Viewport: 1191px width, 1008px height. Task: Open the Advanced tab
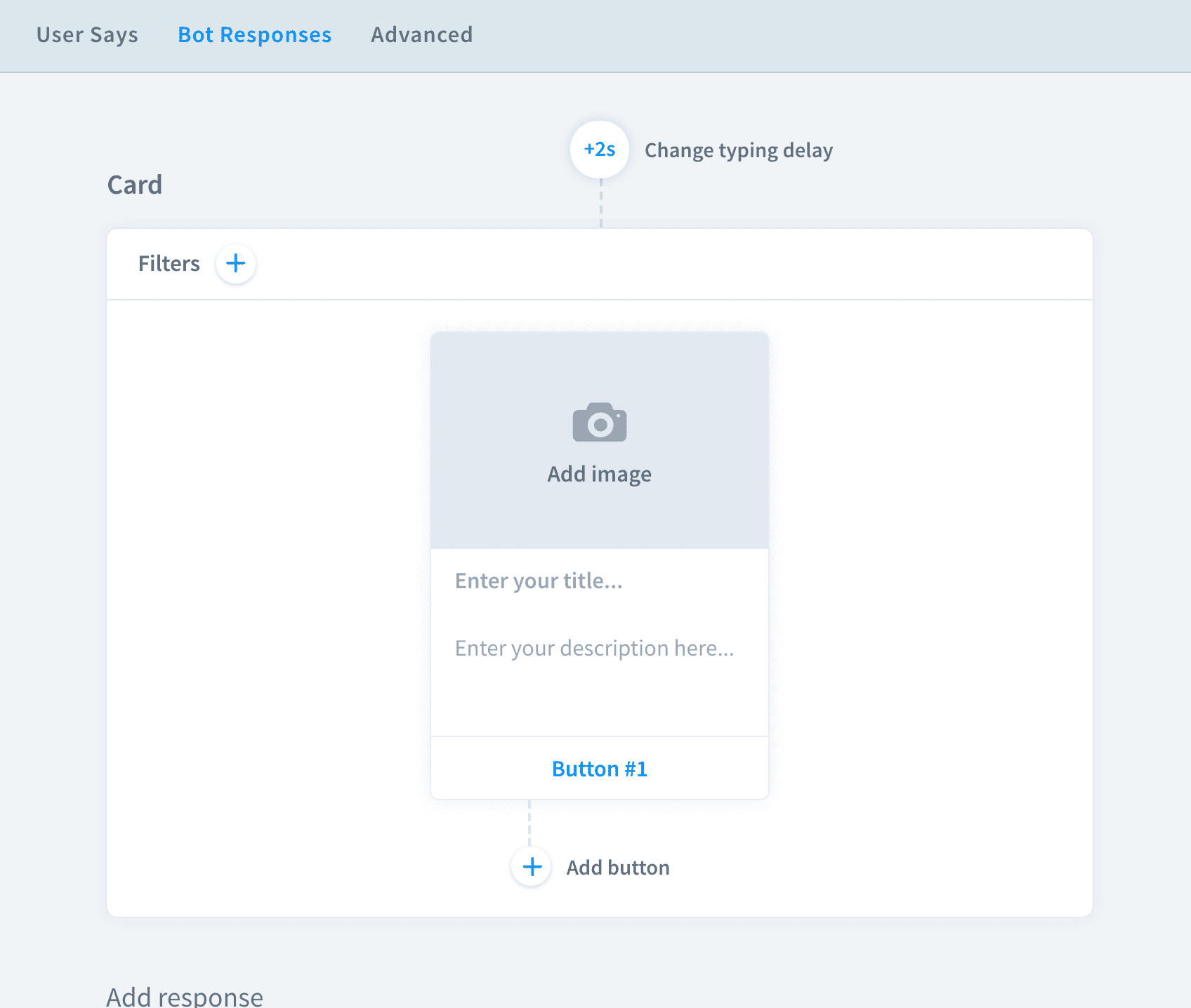[x=421, y=35]
